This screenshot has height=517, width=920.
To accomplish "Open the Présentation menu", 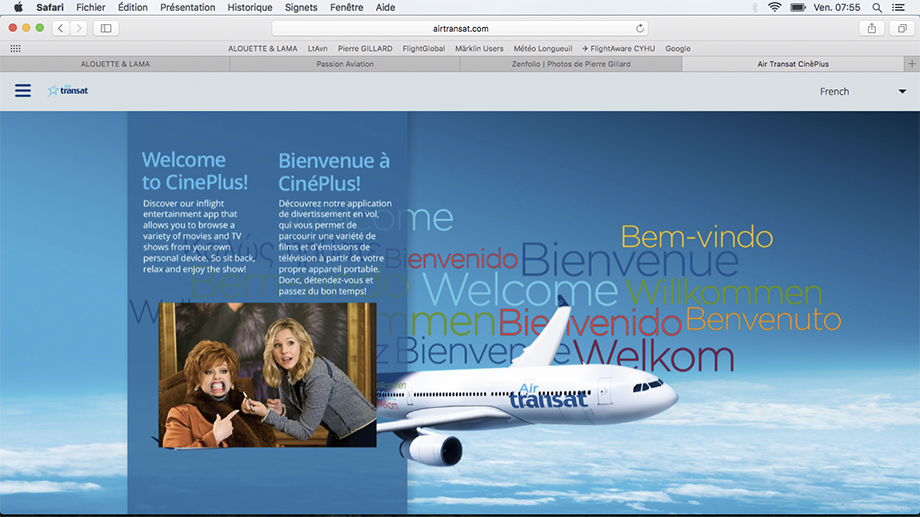I will (187, 8).
